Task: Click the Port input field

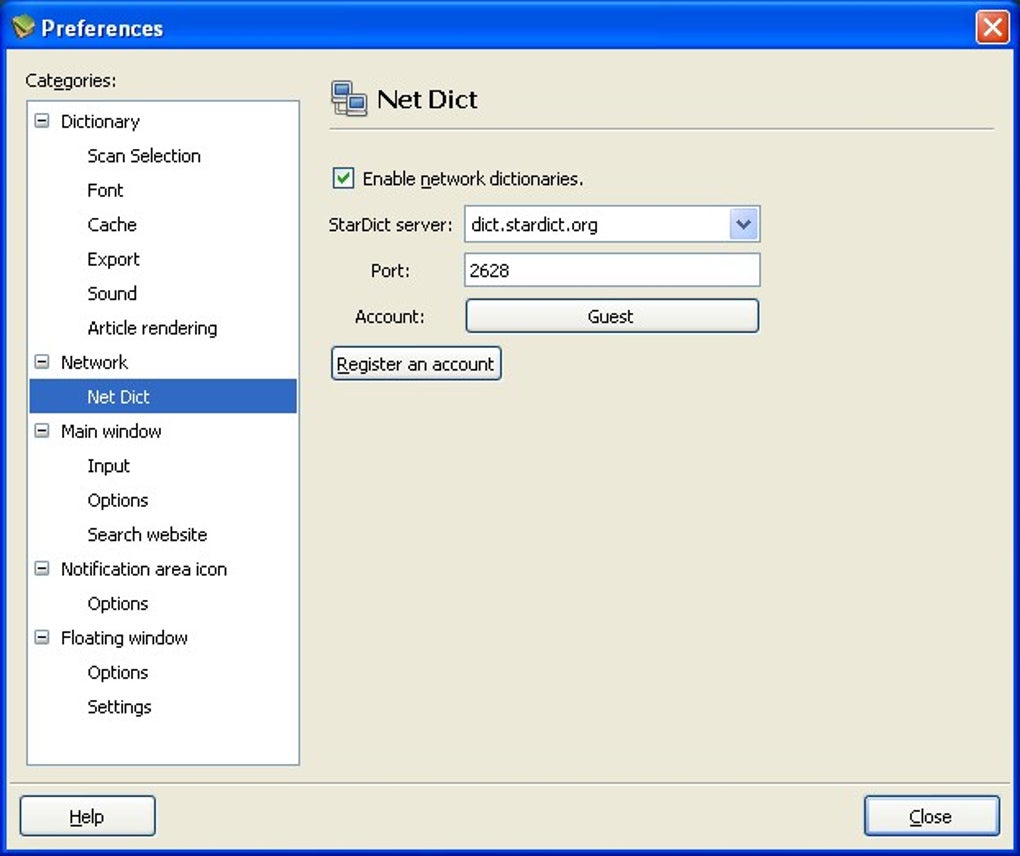Action: coord(611,270)
